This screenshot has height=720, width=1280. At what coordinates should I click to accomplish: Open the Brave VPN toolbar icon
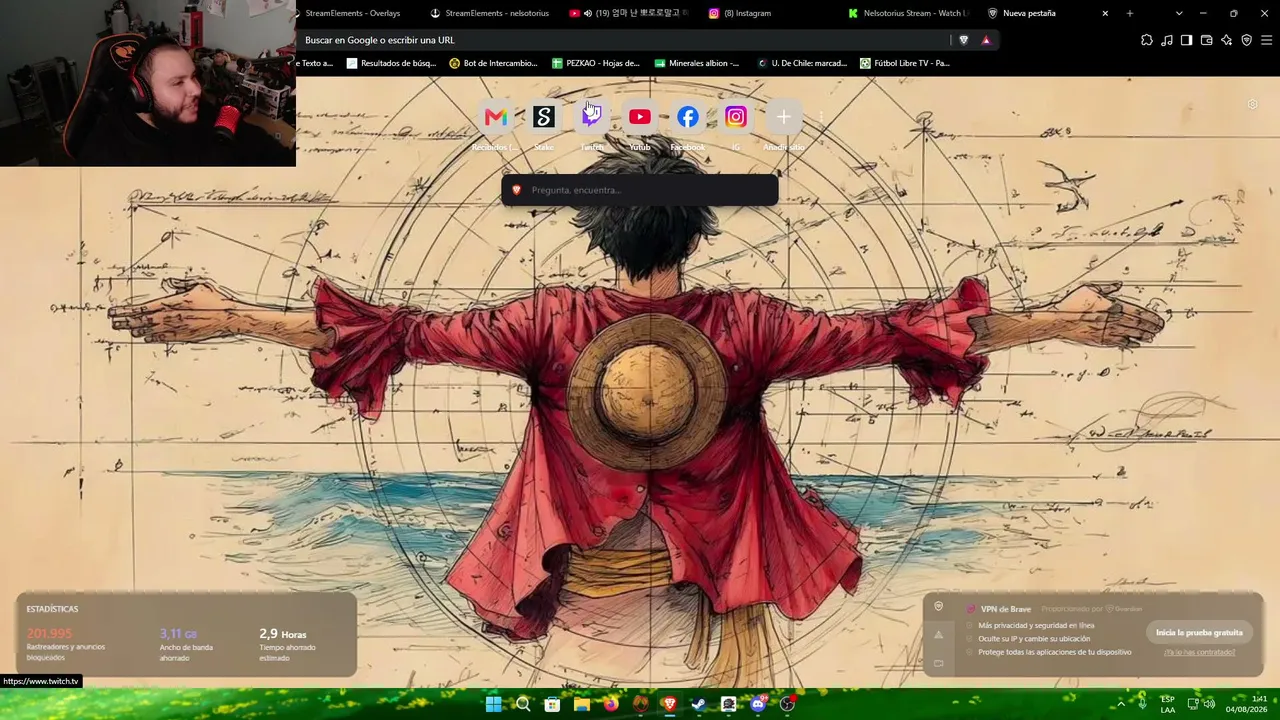tap(1247, 40)
